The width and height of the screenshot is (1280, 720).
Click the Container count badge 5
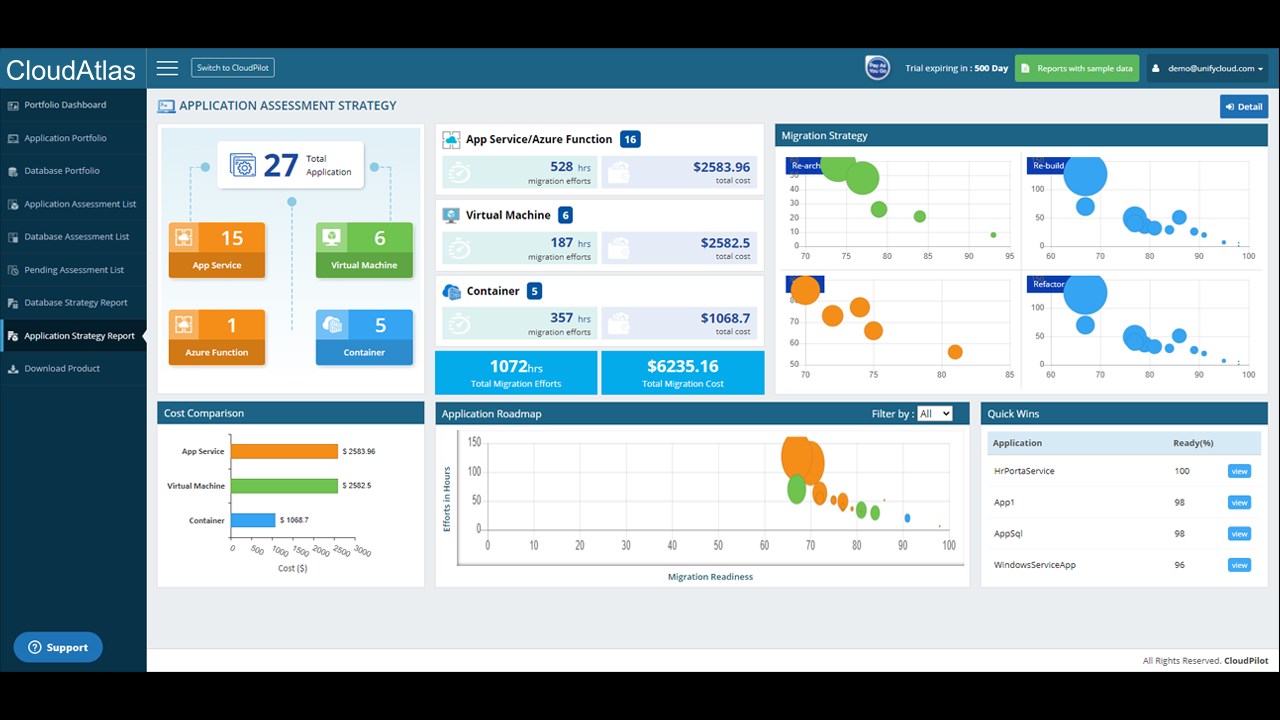pos(535,291)
